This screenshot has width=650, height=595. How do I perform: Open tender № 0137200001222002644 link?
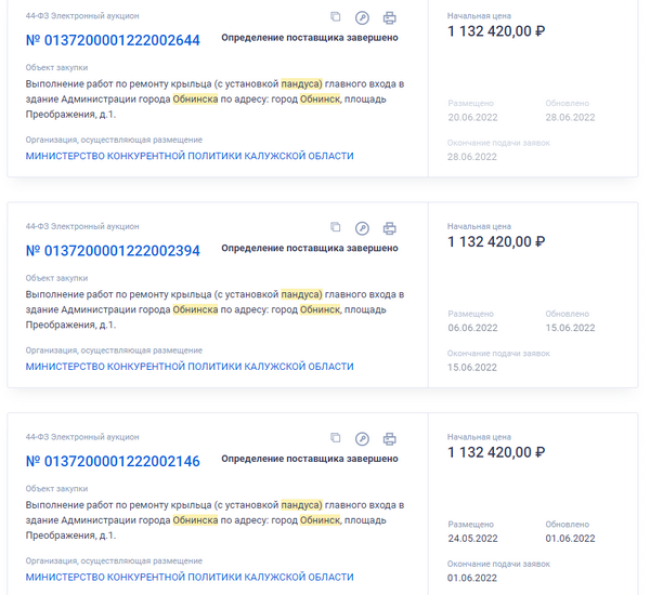point(113,40)
